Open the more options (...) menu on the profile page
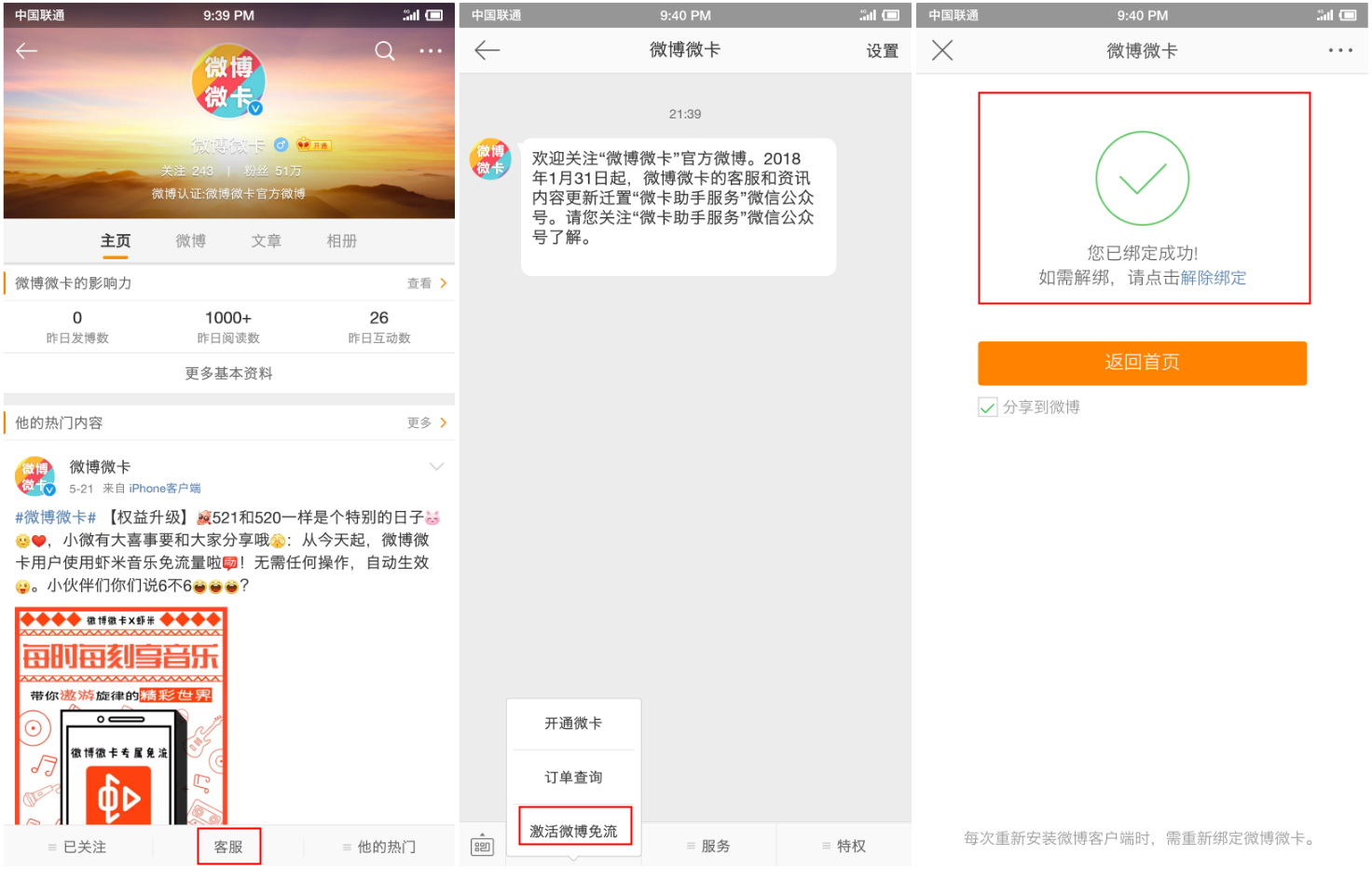The height and width of the screenshot is (869, 1372). click(431, 50)
